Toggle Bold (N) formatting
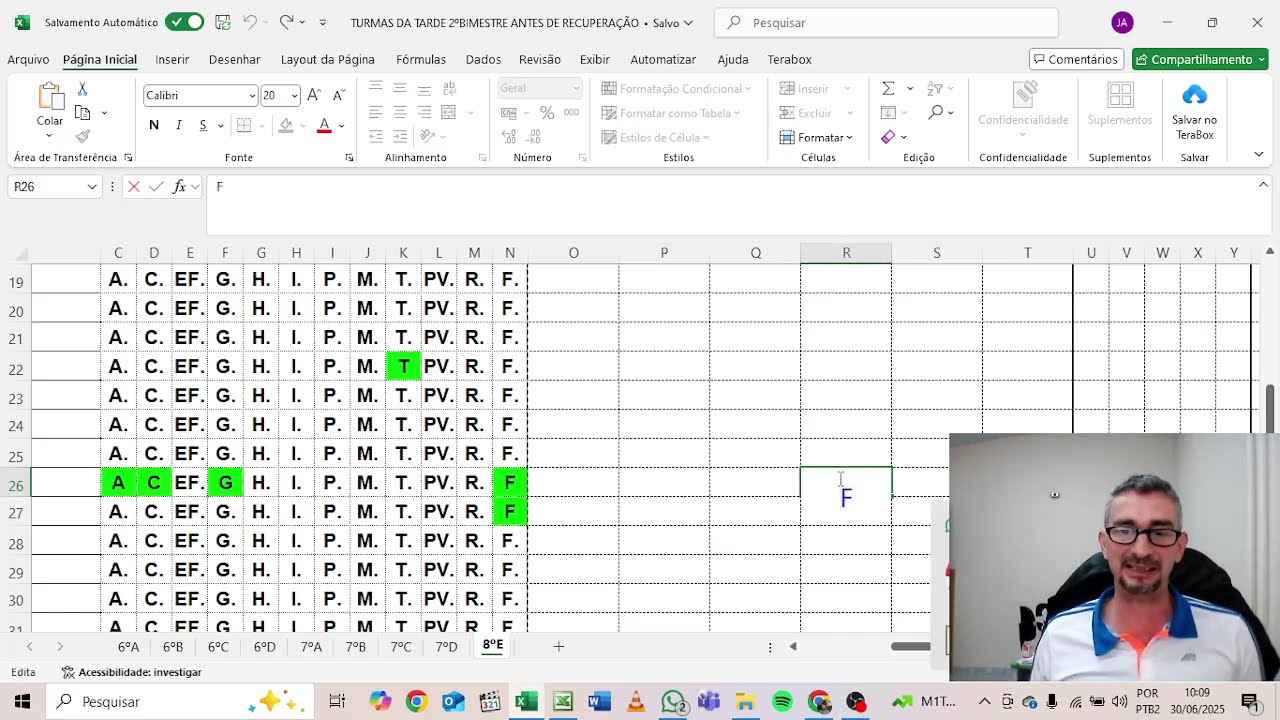This screenshot has height=720, width=1280. pyautogui.click(x=154, y=125)
